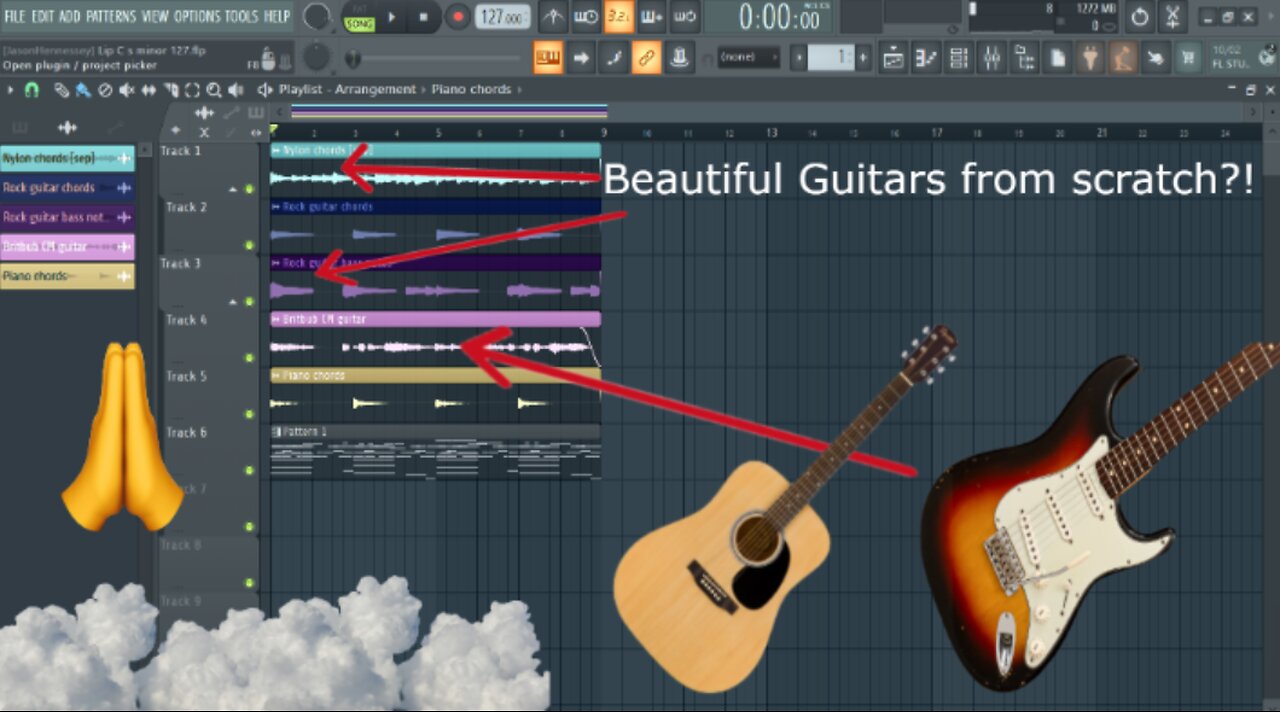Open the Piano roll view icon
The image size is (1280, 712).
[x=926, y=58]
